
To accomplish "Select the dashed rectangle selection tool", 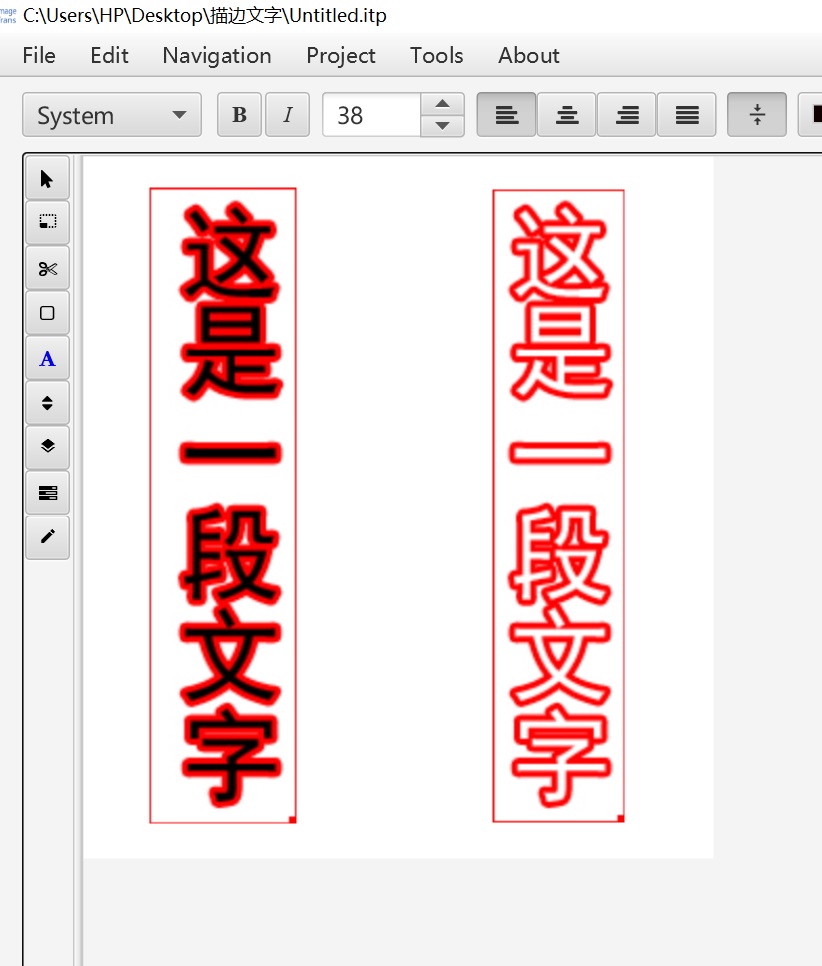I will pos(47,223).
